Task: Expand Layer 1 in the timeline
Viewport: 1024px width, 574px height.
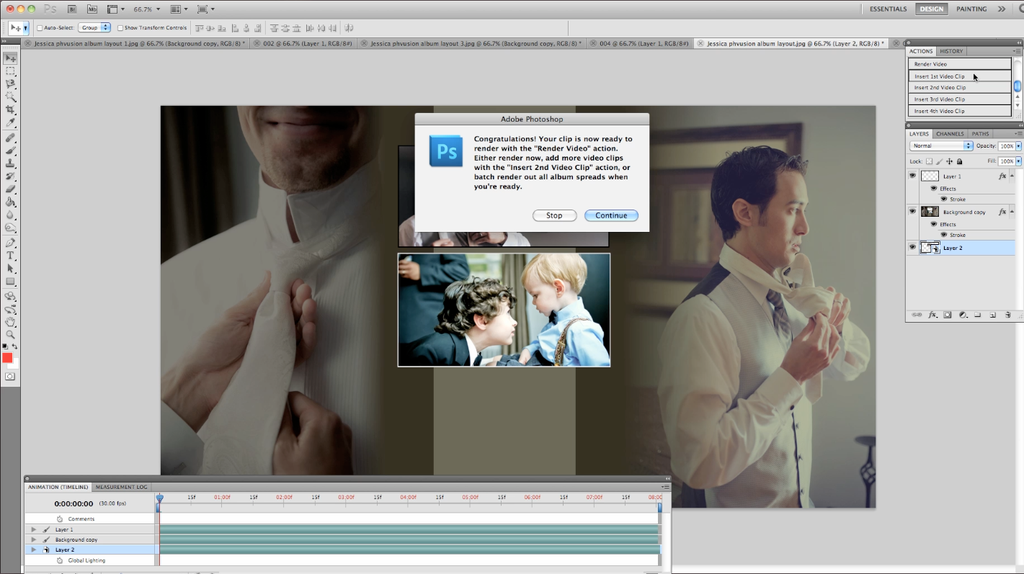Action: click(33, 530)
